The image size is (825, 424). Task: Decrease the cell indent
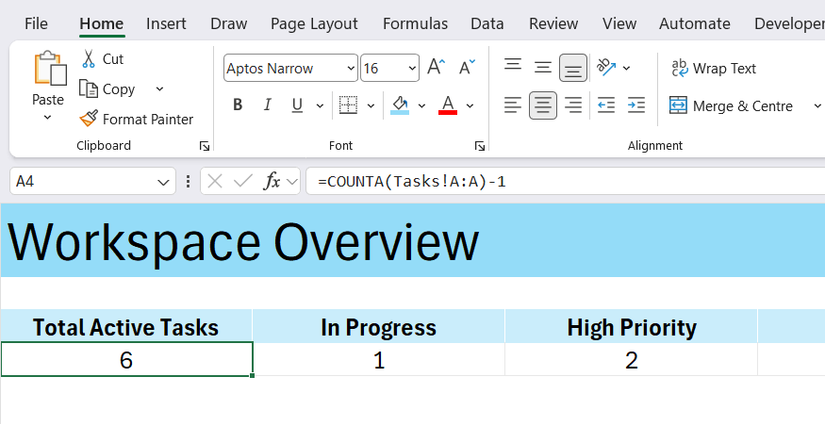606,105
